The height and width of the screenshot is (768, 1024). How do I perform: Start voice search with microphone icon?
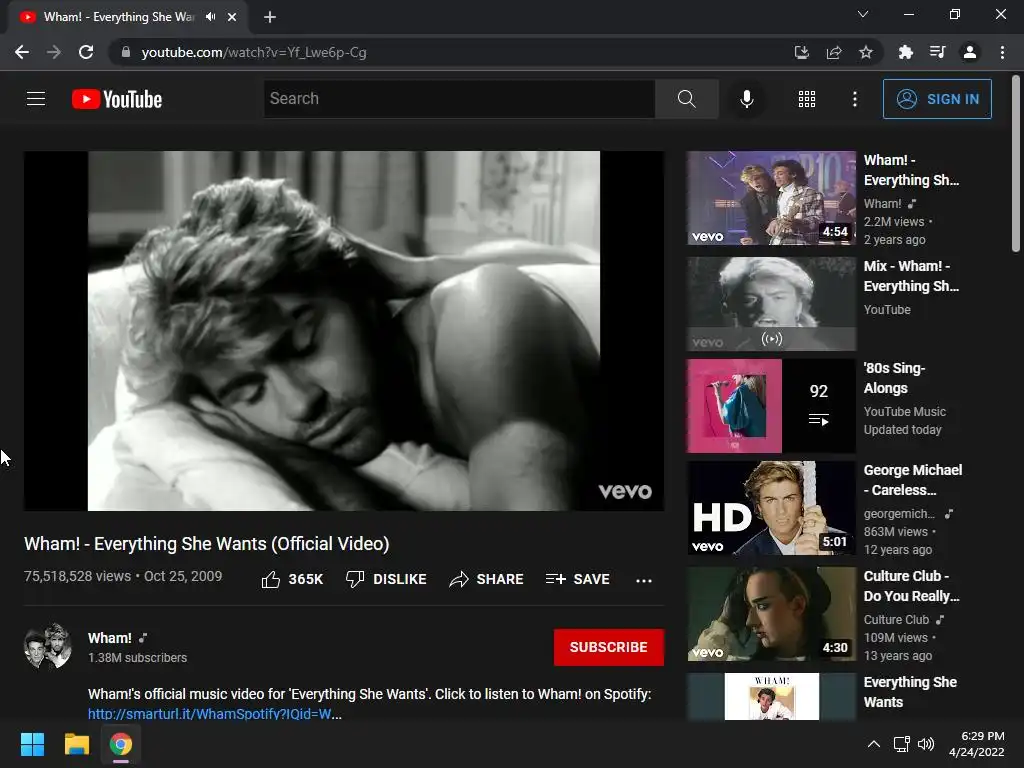(746, 99)
